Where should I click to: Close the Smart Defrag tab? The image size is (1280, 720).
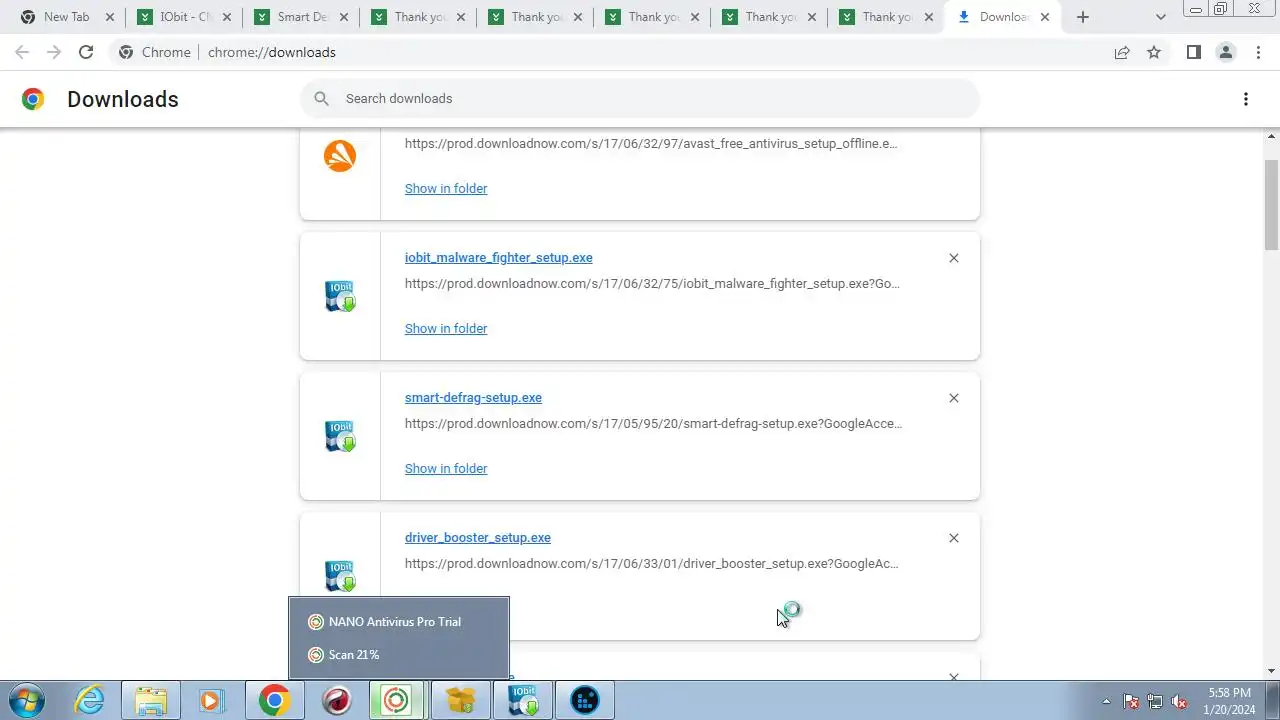pos(344,17)
